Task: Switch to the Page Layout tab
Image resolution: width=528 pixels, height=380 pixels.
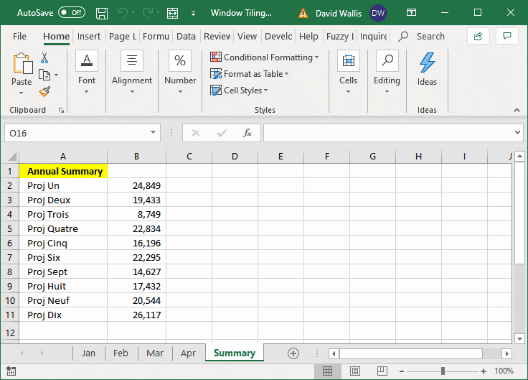Action: point(122,36)
